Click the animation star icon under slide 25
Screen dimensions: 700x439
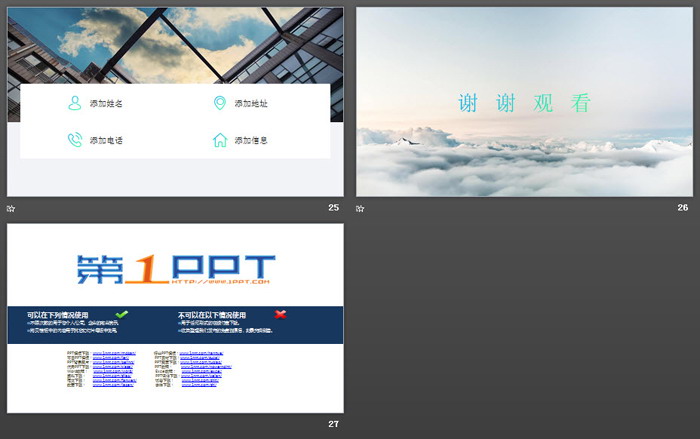[11, 209]
